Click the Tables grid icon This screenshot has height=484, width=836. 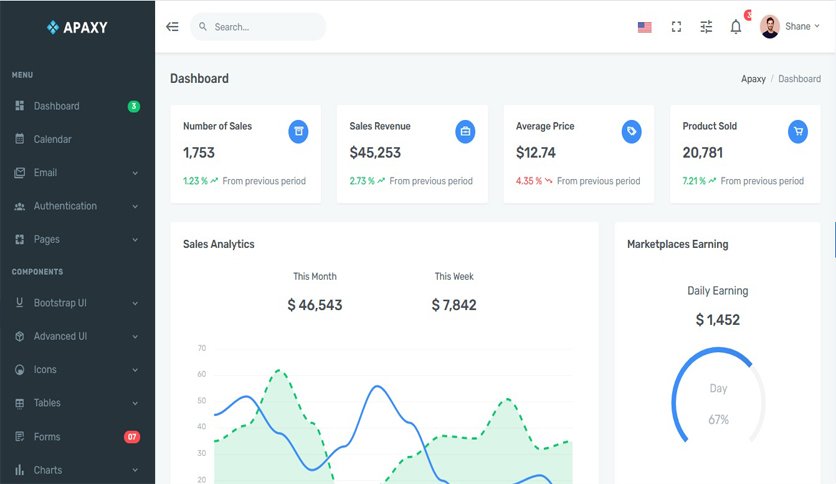pyautogui.click(x=20, y=403)
